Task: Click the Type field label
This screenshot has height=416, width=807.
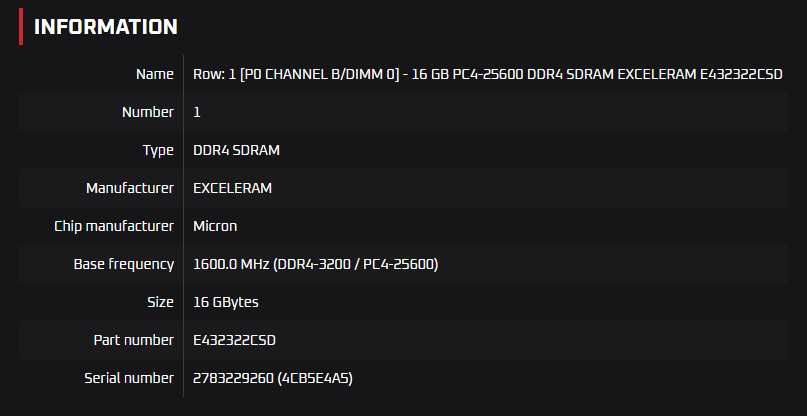Action: [x=158, y=150]
